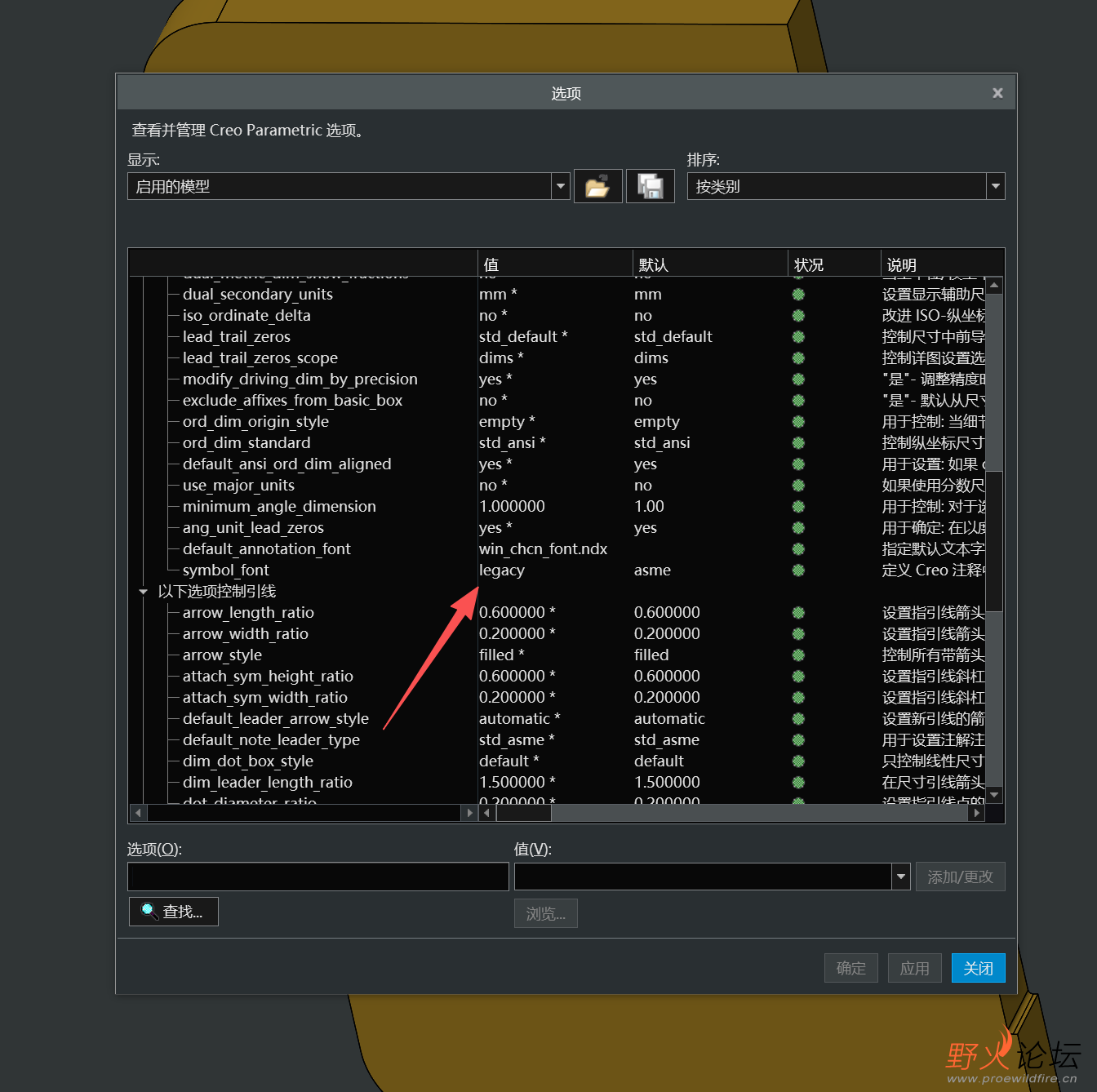The width and height of the screenshot is (1097, 1092).
Task: Click the 'mm *' value of dual_secondary_units
Action: (x=498, y=295)
